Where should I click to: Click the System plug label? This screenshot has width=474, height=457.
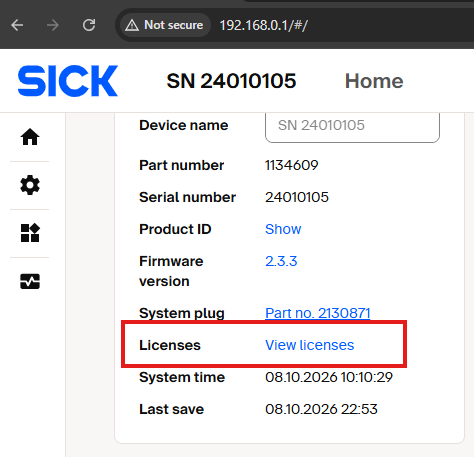pyautogui.click(x=182, y=314)
